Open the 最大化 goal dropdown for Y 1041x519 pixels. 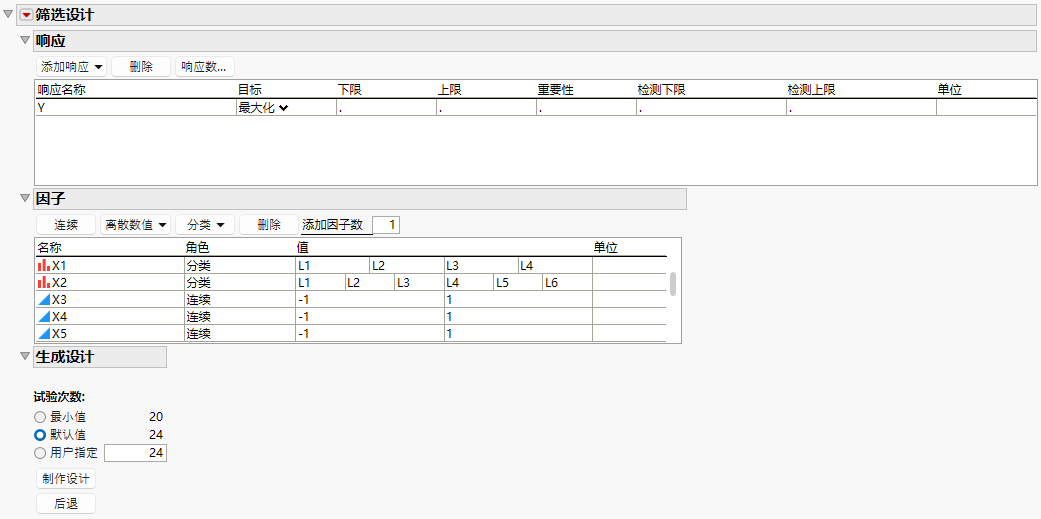click(x=262, y=108)
